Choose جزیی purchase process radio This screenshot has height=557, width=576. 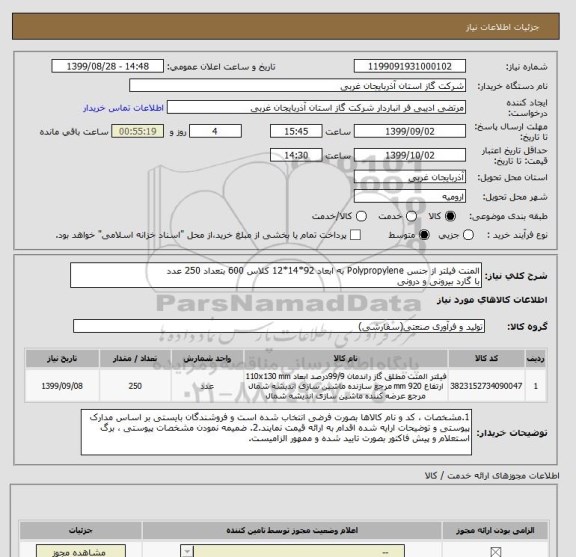(x=468, y=235)
